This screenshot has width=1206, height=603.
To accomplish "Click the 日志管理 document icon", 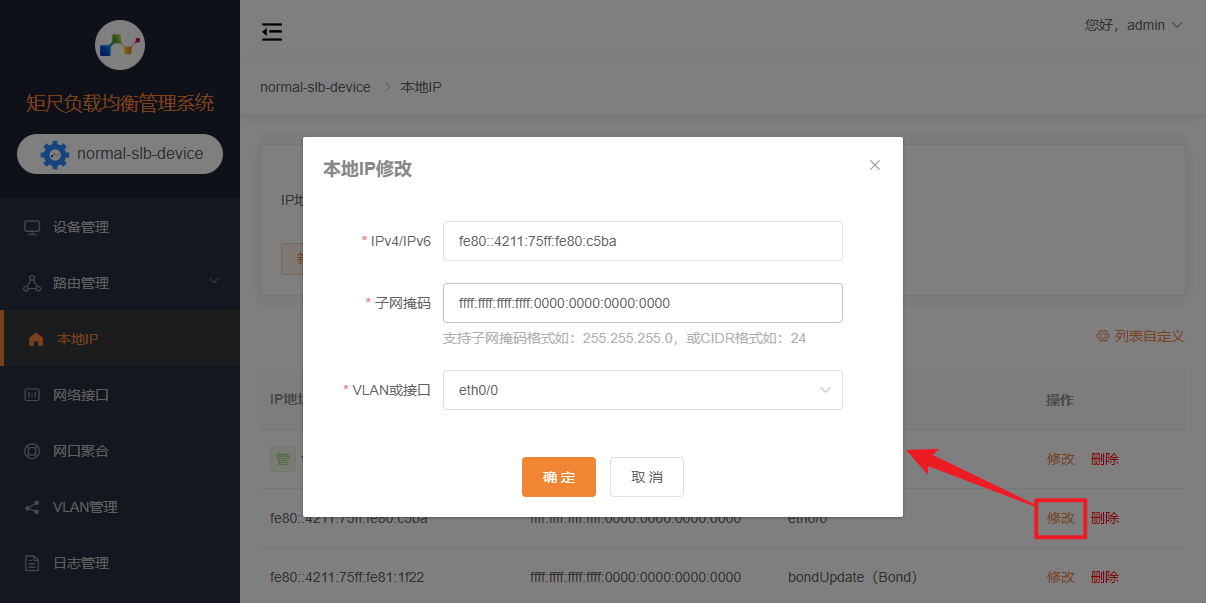I will tap(32, 563).
